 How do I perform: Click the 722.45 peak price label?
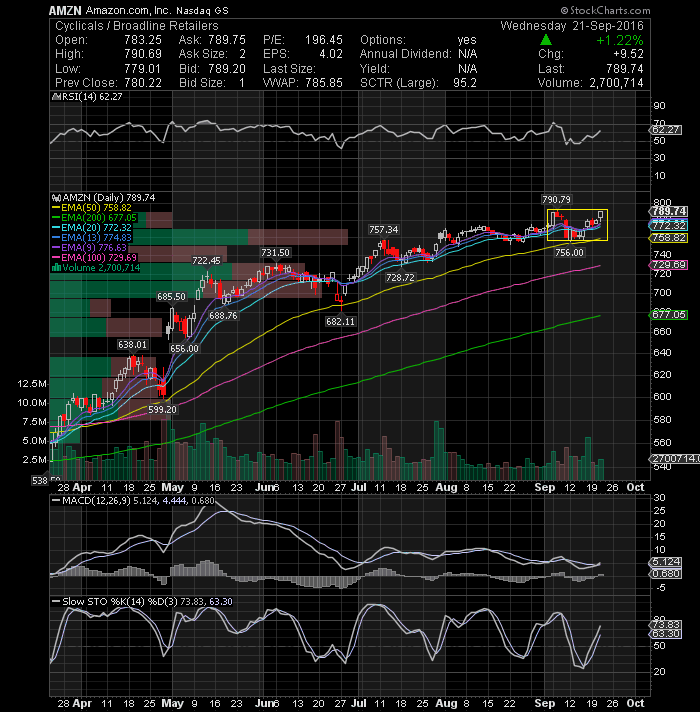pos(206,261)
